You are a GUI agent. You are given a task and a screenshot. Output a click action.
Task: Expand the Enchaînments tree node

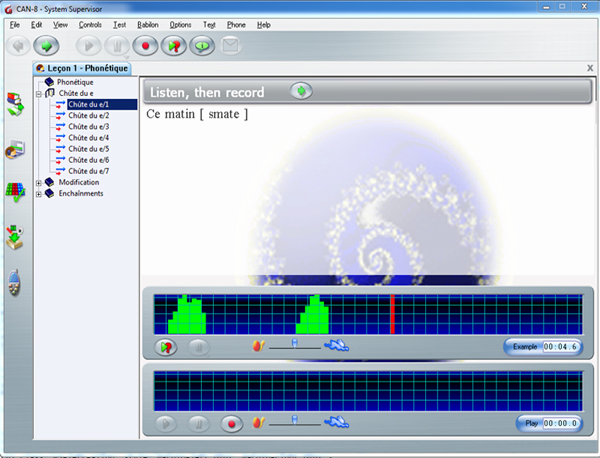[x=38, y=194]
